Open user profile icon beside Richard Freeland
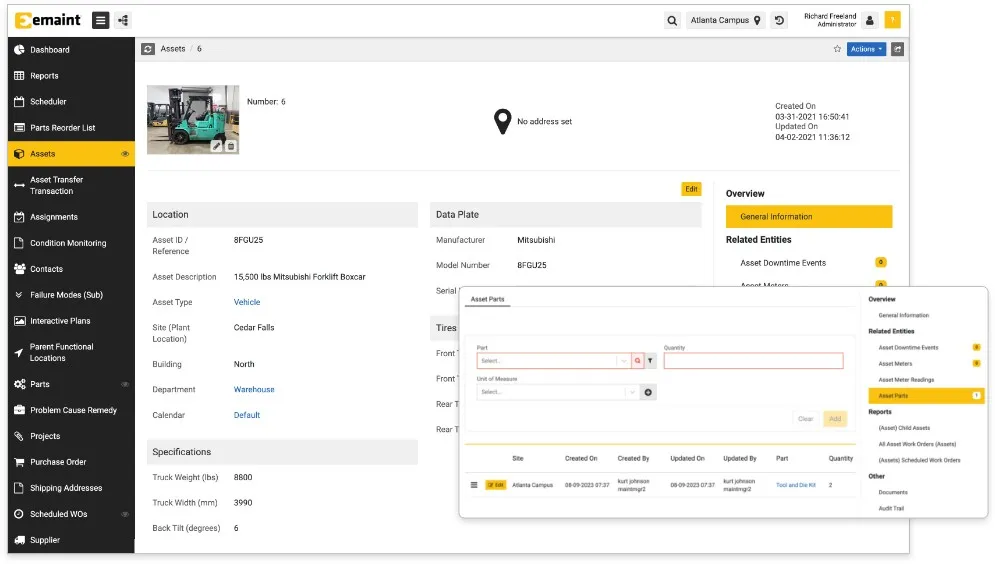Screen dimensions: 995x564 tap(870, 20)
